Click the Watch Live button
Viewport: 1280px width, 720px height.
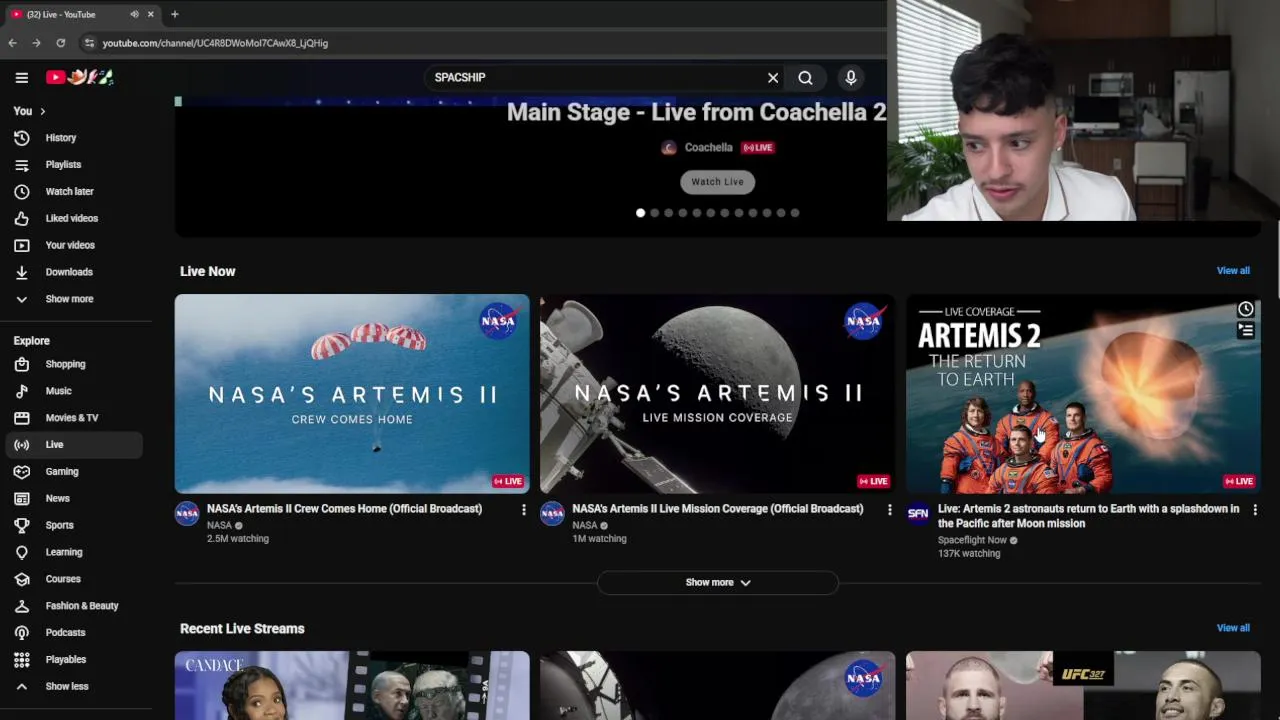pos(718,182)
